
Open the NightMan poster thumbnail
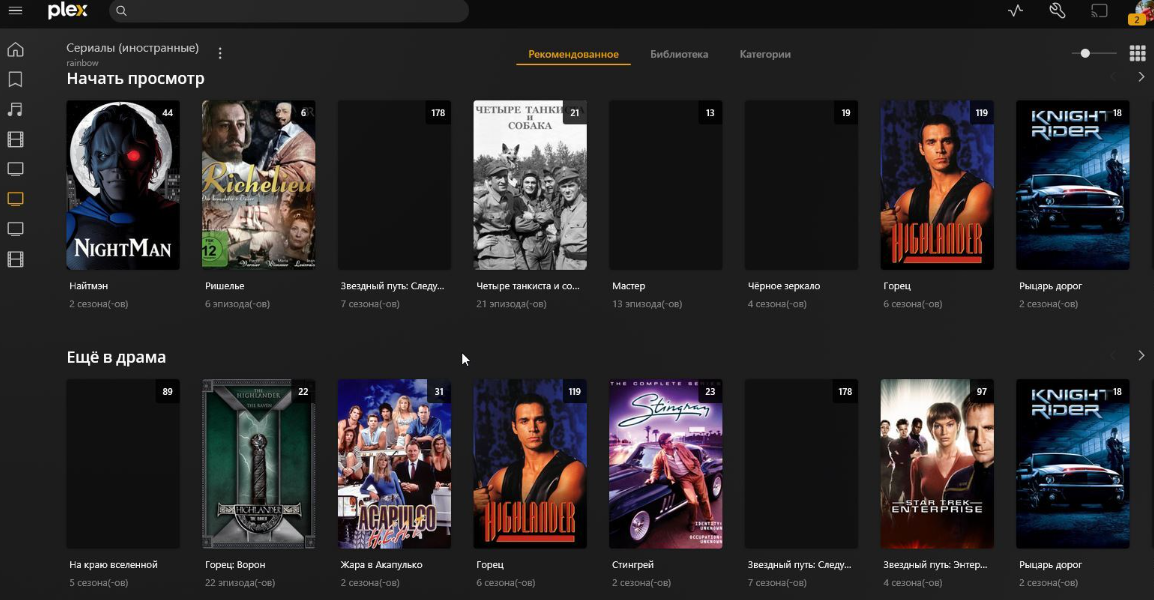pyautogui.click(x=123, y=185)
